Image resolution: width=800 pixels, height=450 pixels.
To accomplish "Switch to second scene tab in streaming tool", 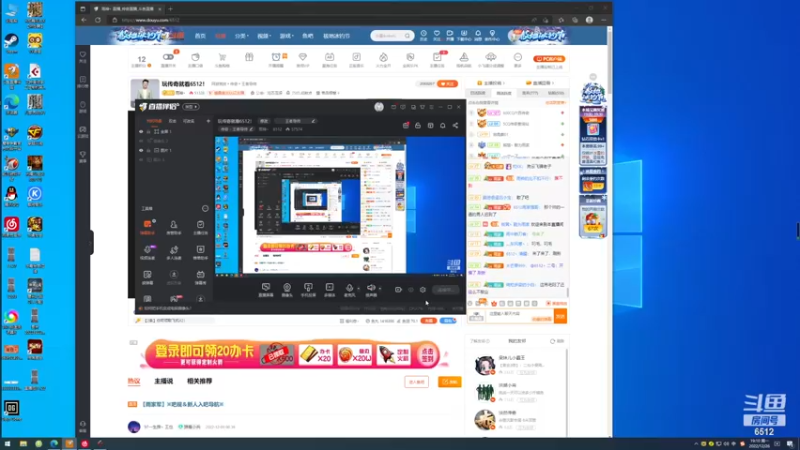I will 172,121.
